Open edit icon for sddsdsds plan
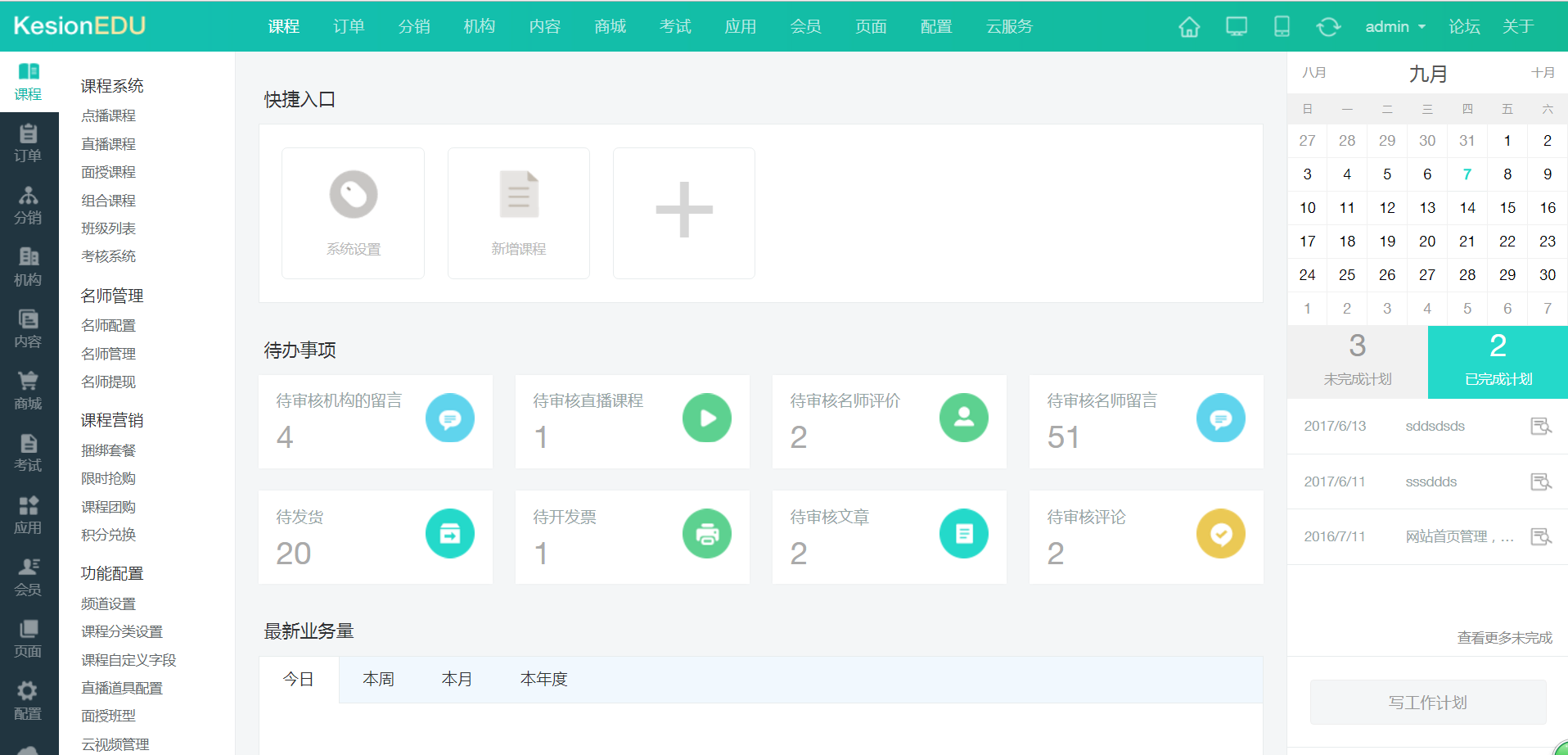This screenshot has height=755, width=1568. 1540,426
